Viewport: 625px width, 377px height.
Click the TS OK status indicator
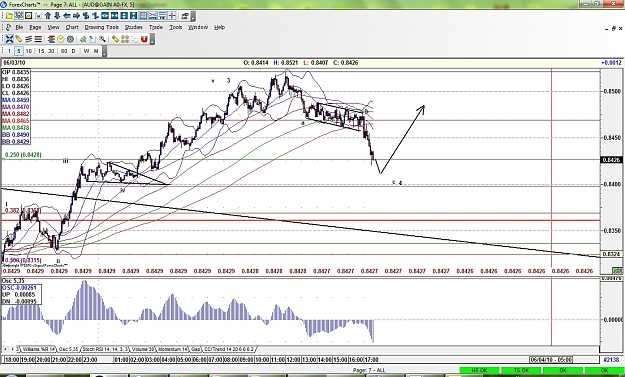click(x=521, y=371)
